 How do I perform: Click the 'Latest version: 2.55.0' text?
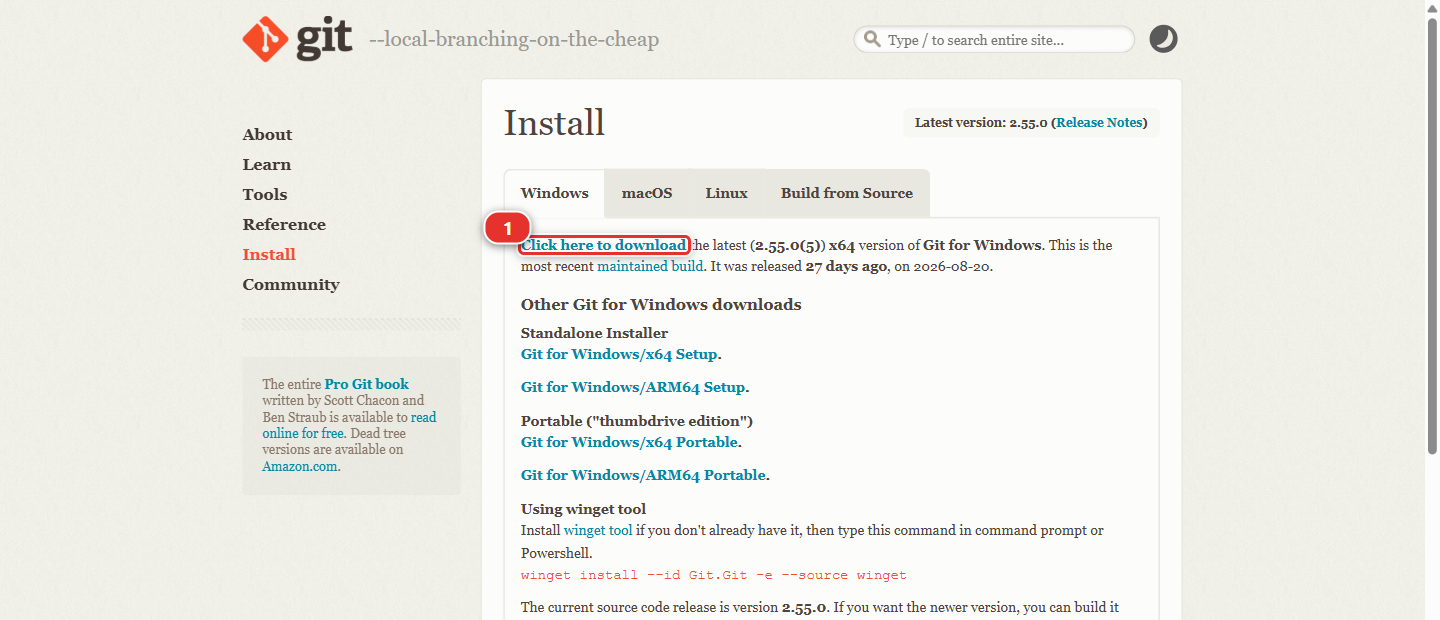click(981, 123)
